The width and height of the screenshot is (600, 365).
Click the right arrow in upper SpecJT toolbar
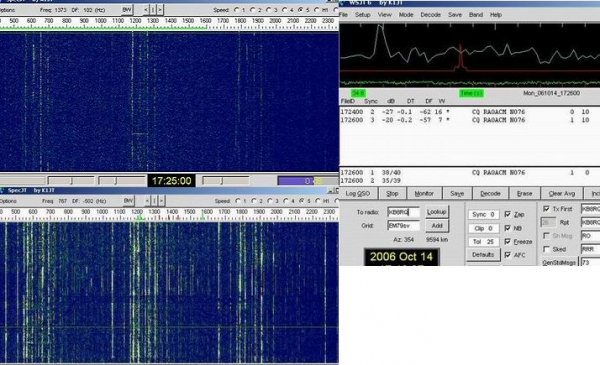pyautogui.click(x=160, y=10)
